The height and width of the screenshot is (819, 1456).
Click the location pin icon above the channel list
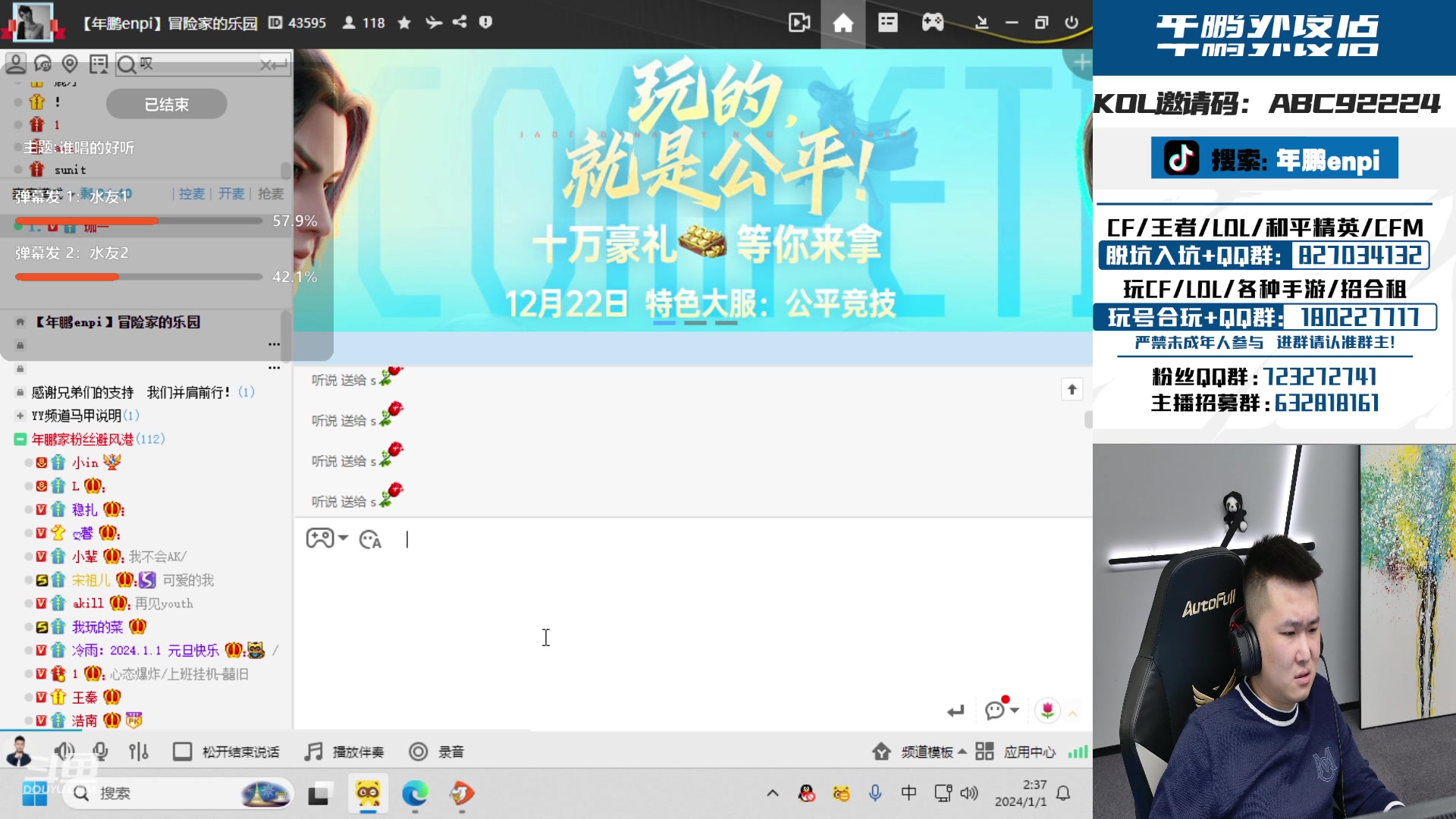coord(70,64)
